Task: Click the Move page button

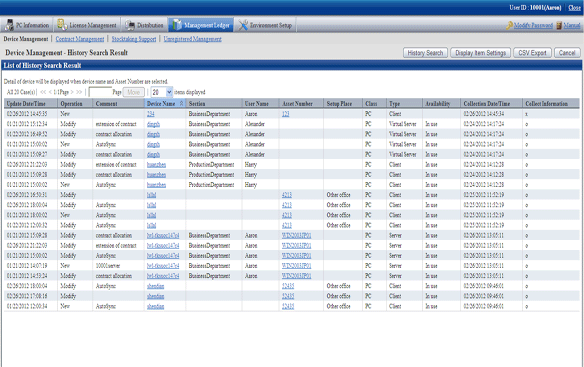Action: pyautogui.click(x=133, y=92)
